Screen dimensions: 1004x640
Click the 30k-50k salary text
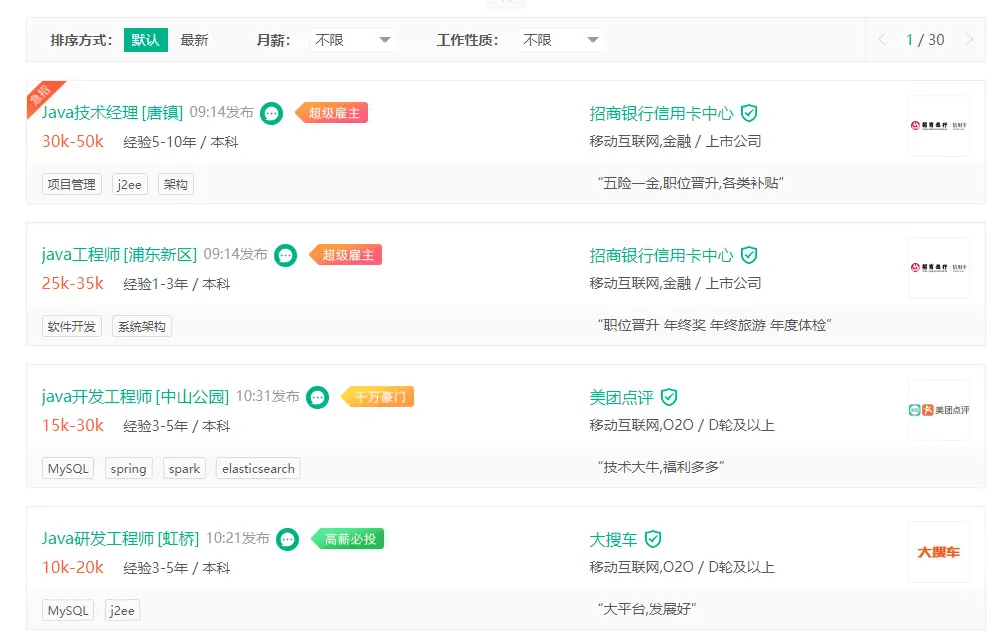coord(73,141)
